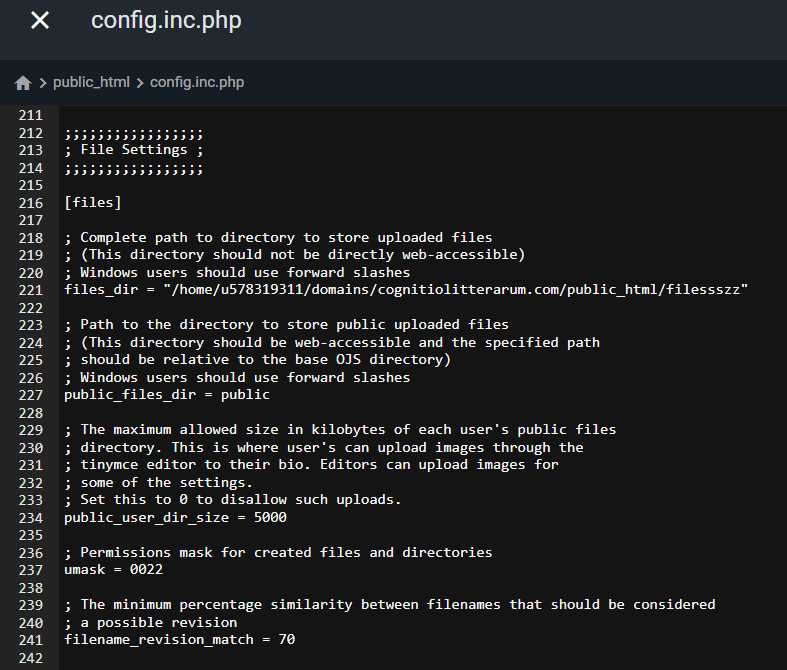The height and width of the screenshot is (670, 787).
Task: Click empty line 242 in editor
Action: tap(422, 657)
